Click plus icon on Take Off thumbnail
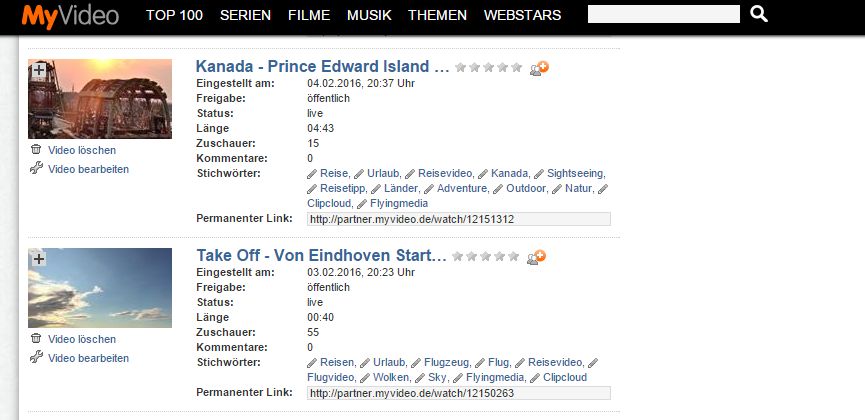This screenshot has height=420, width=865. point(39,259)
